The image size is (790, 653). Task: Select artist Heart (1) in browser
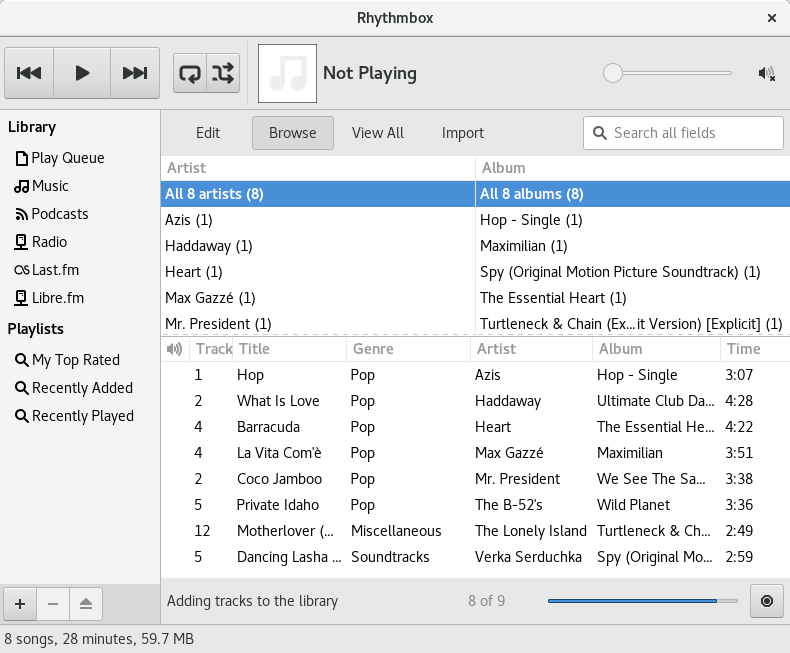click(x=318, y=272)
